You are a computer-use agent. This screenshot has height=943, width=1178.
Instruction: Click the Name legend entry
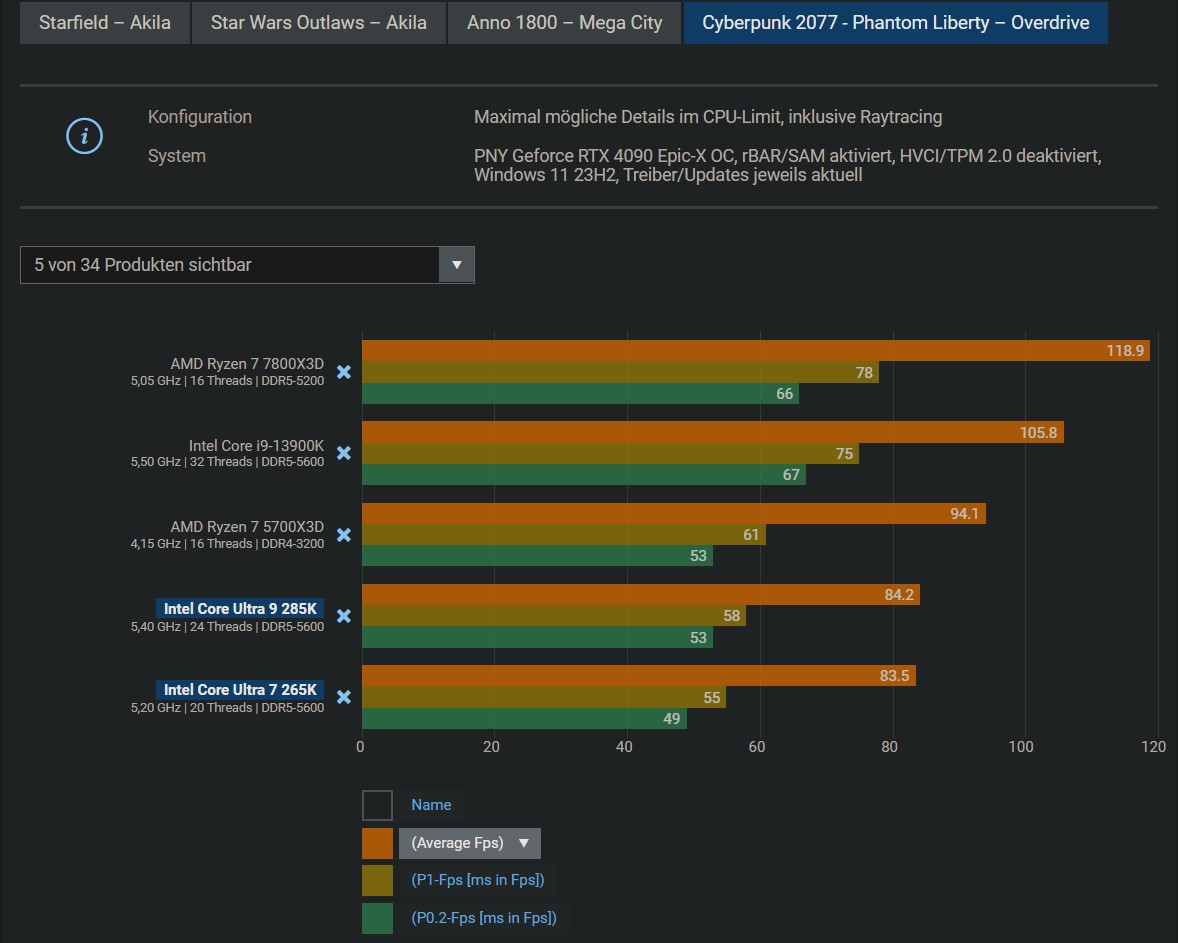(431, 805)
